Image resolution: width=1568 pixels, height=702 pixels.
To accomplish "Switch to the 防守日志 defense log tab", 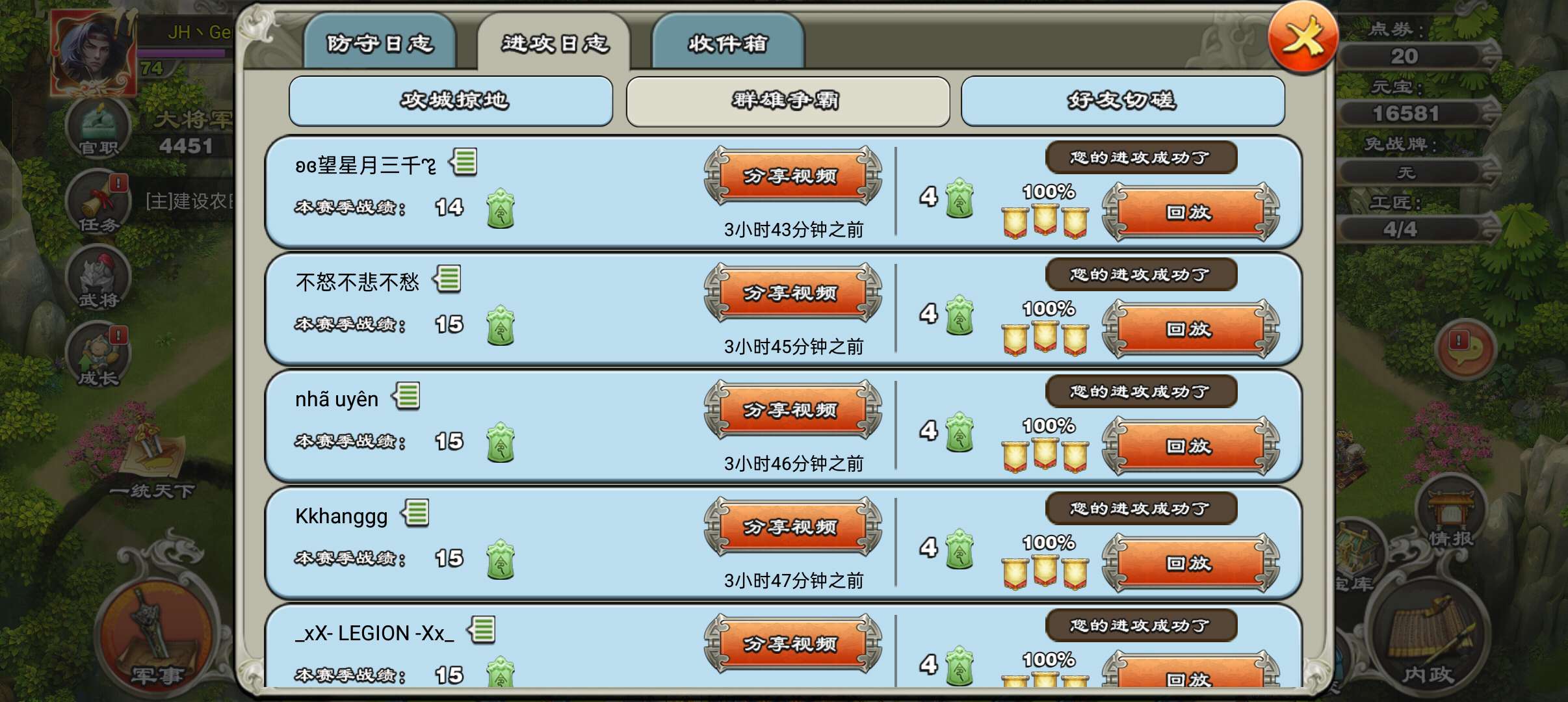I will (380, 43).
